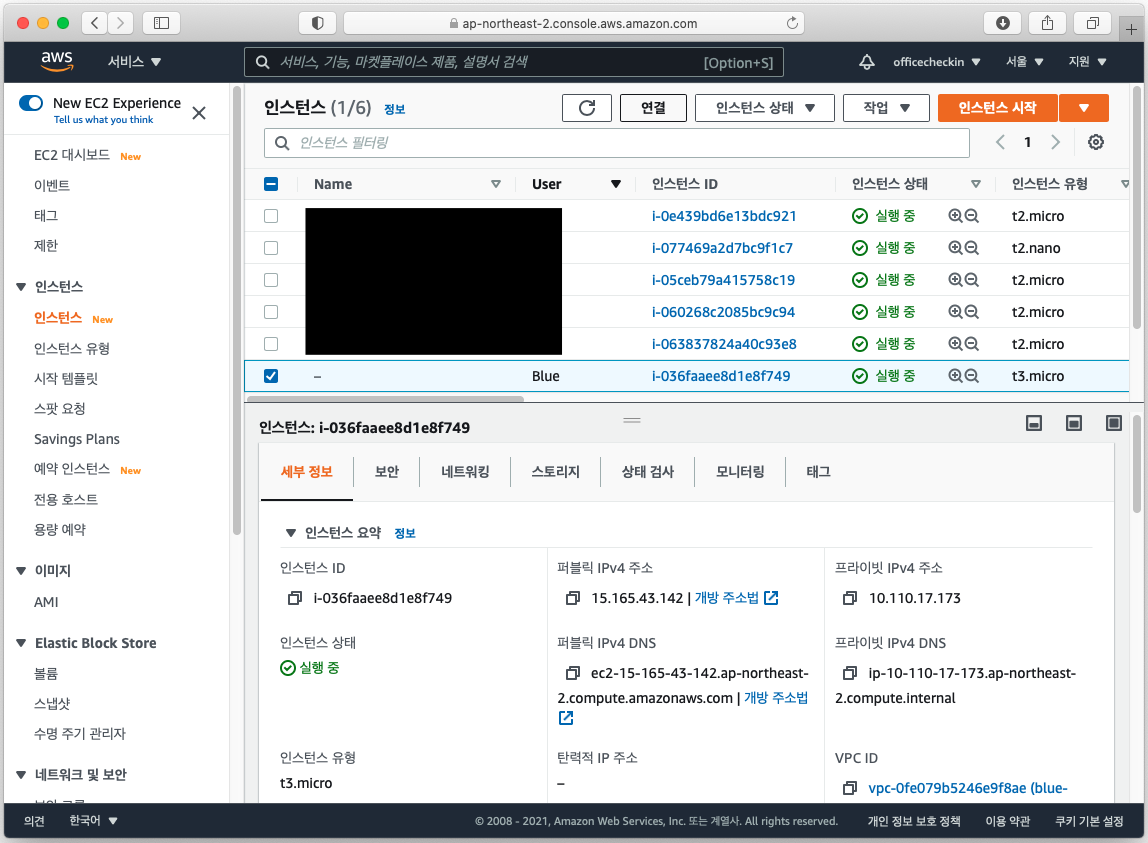Viewport: 1148px width, 843px height.
Task: Click the 인스턴스 필터링 filter field
Action: pyautogui.click(x=616, y=143)
